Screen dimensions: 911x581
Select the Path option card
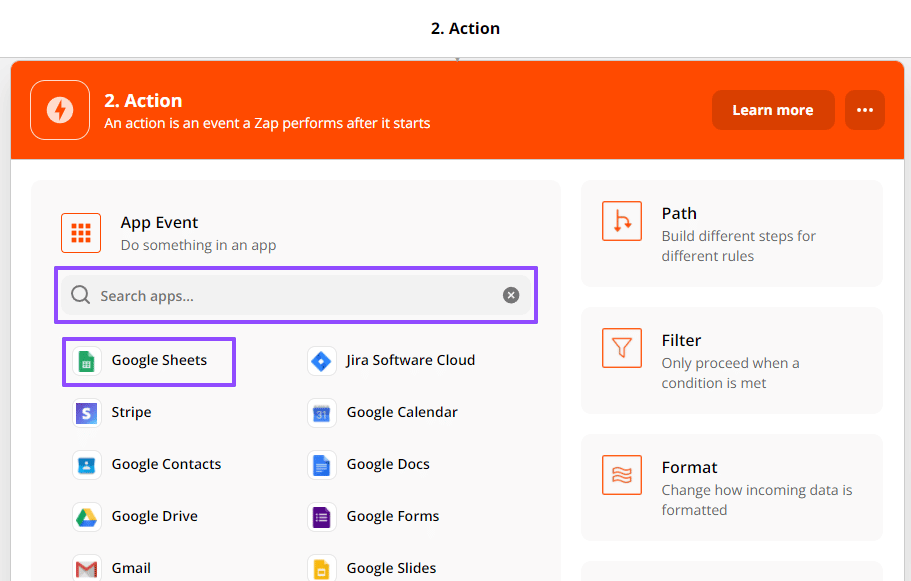coord(731,233)
